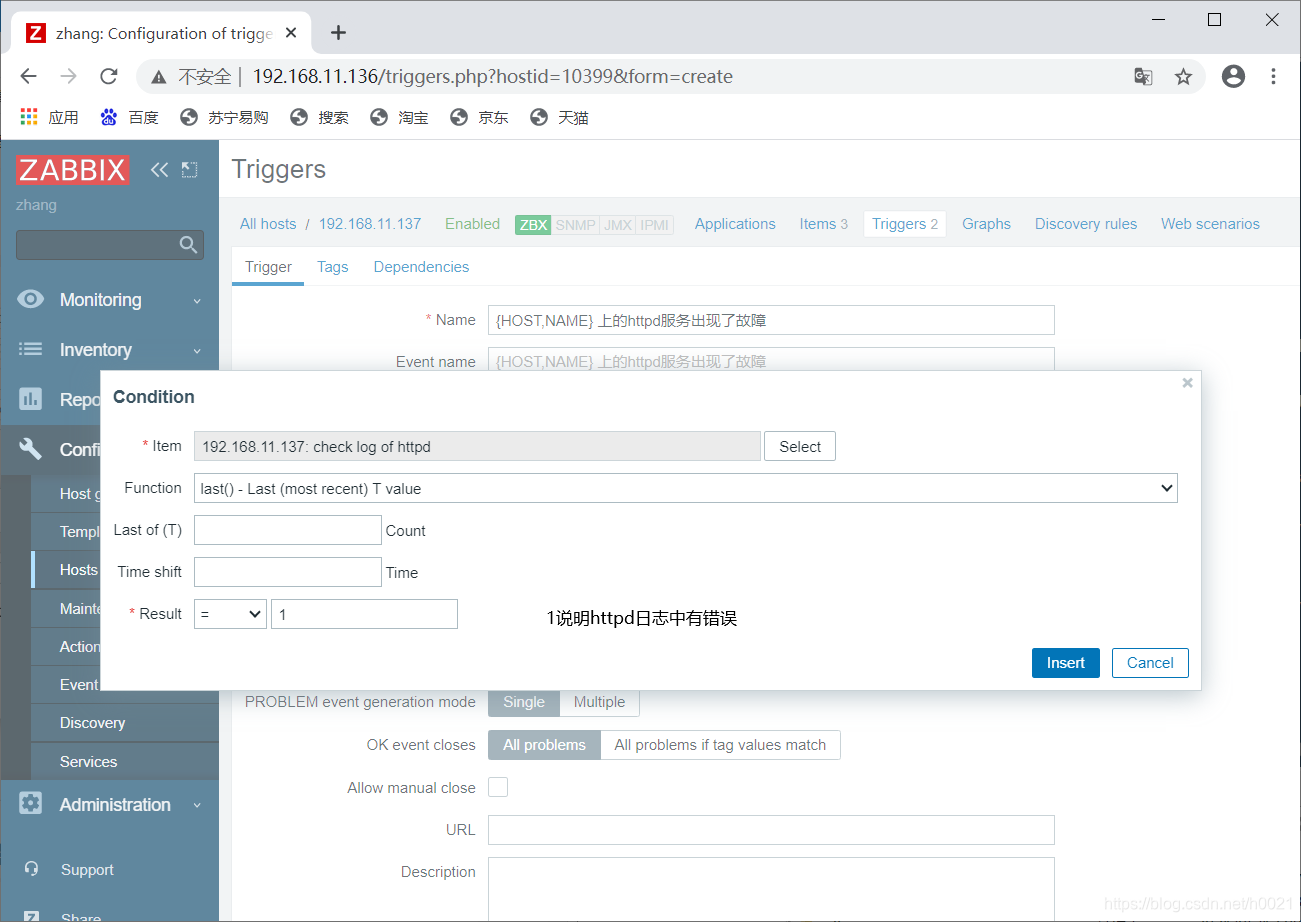
Task: Expand the Inventory menu section
Action: 110,350
